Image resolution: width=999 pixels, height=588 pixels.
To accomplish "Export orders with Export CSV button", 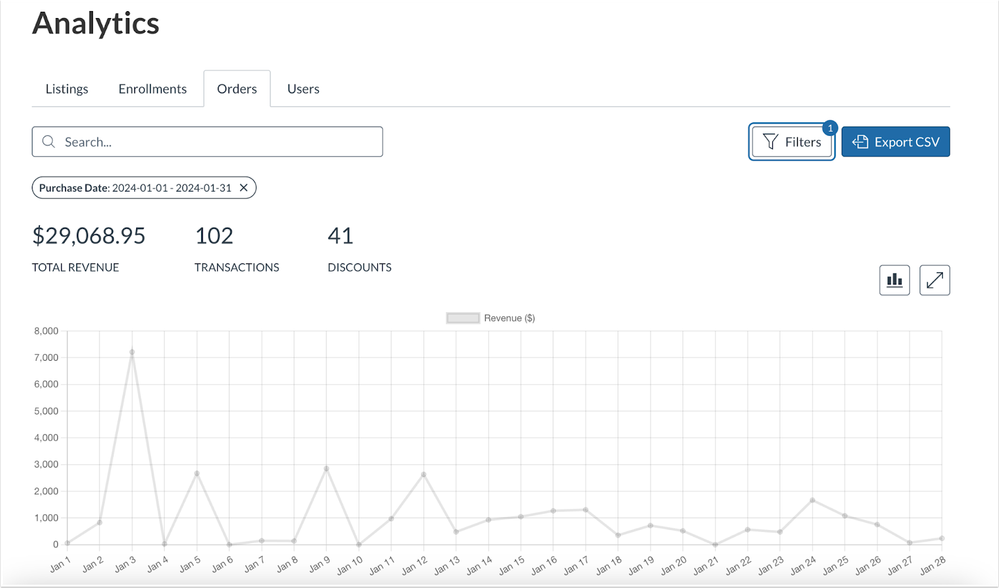I will [x=895, y=142].
